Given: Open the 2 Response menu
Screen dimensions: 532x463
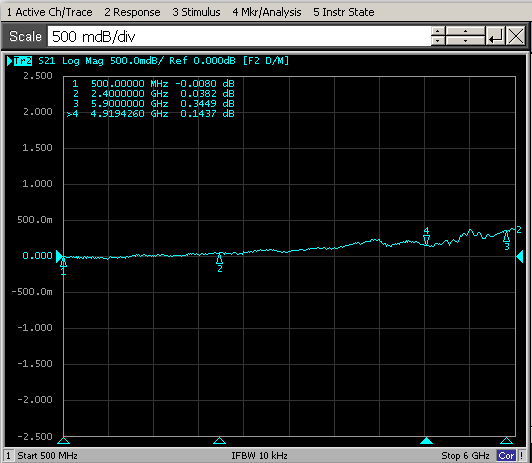Looking at the screenshot, I should click(132, 12).
